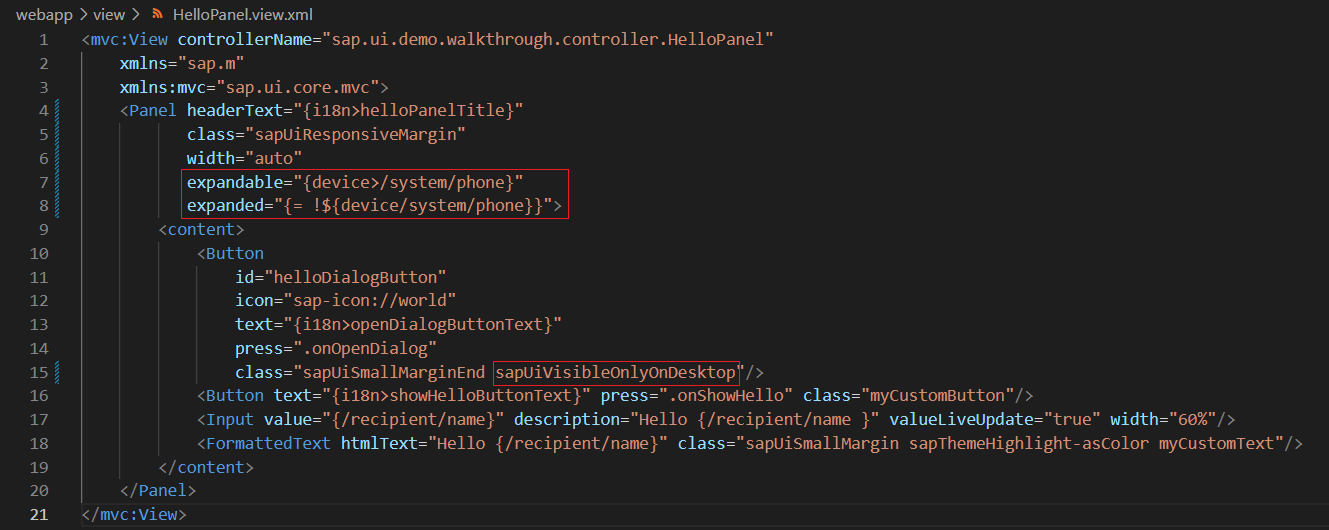The width and height of the screenshot is (1329, 530).
Task: Click the closing Panel tag
Action: (158, 491)
